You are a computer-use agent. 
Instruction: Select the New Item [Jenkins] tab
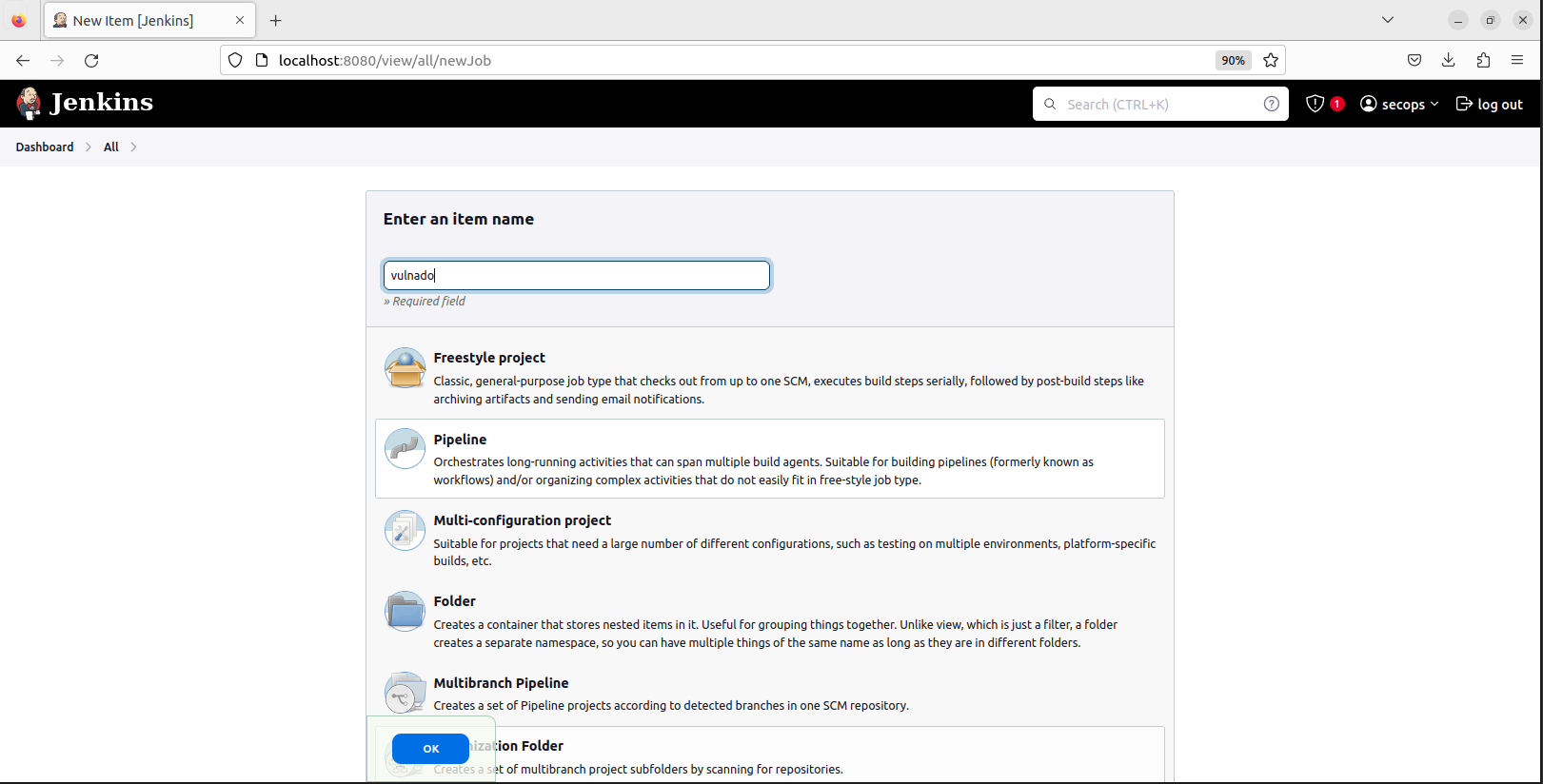pyautogui.click(x=149, y=20)
